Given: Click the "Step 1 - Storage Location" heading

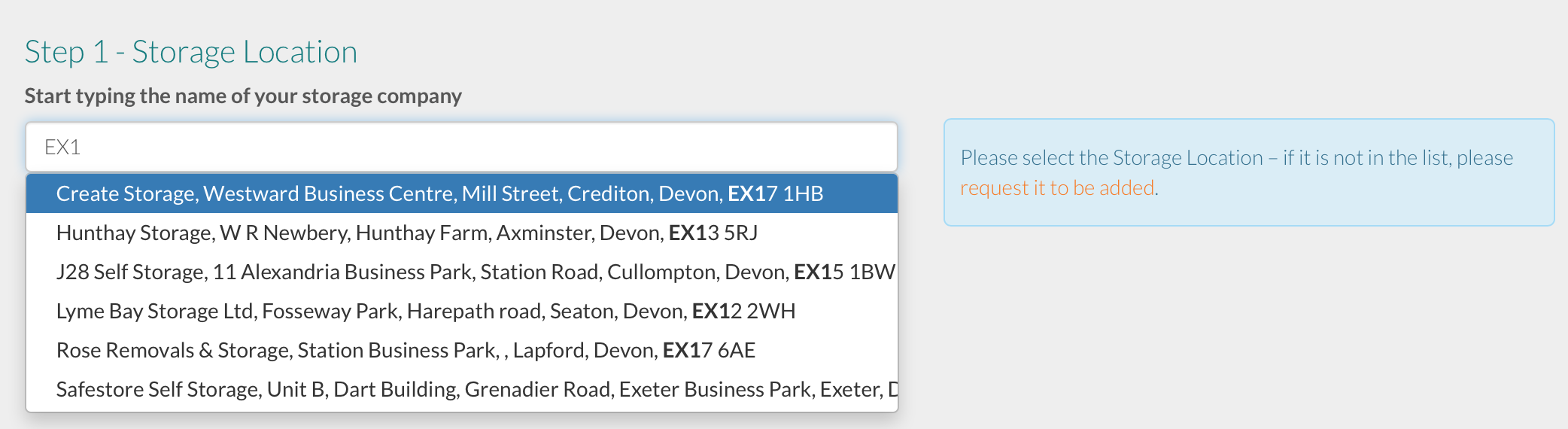Looking at the screenshot, I should tap(191, 52).
